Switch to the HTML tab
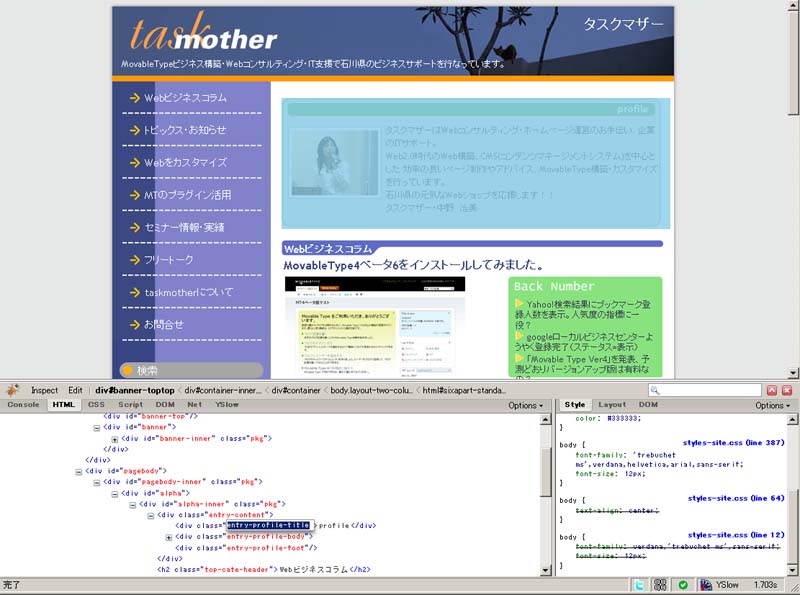Screen dimensions: 800x595 64,405
